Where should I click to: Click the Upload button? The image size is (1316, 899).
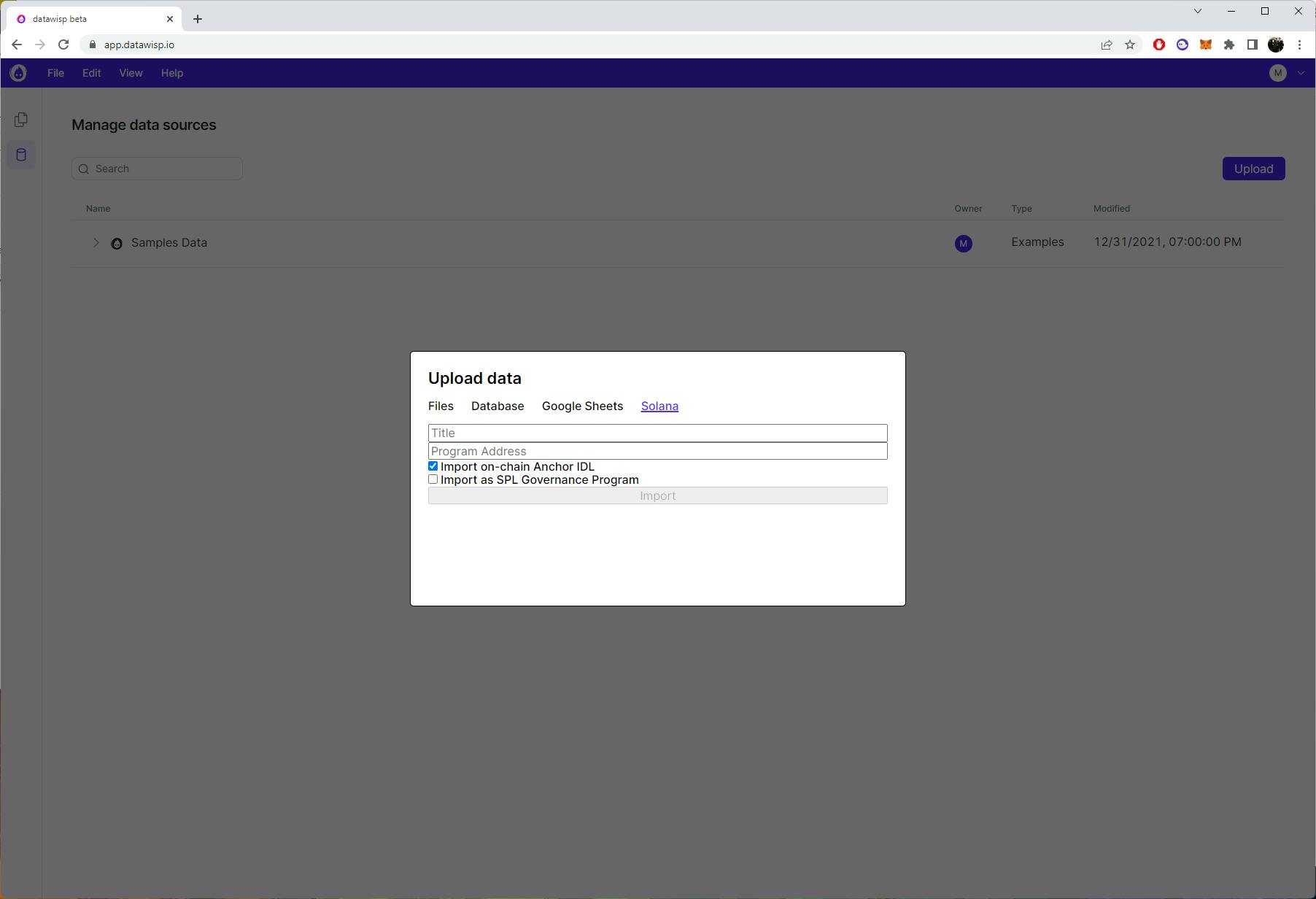tap(1253, 169)
